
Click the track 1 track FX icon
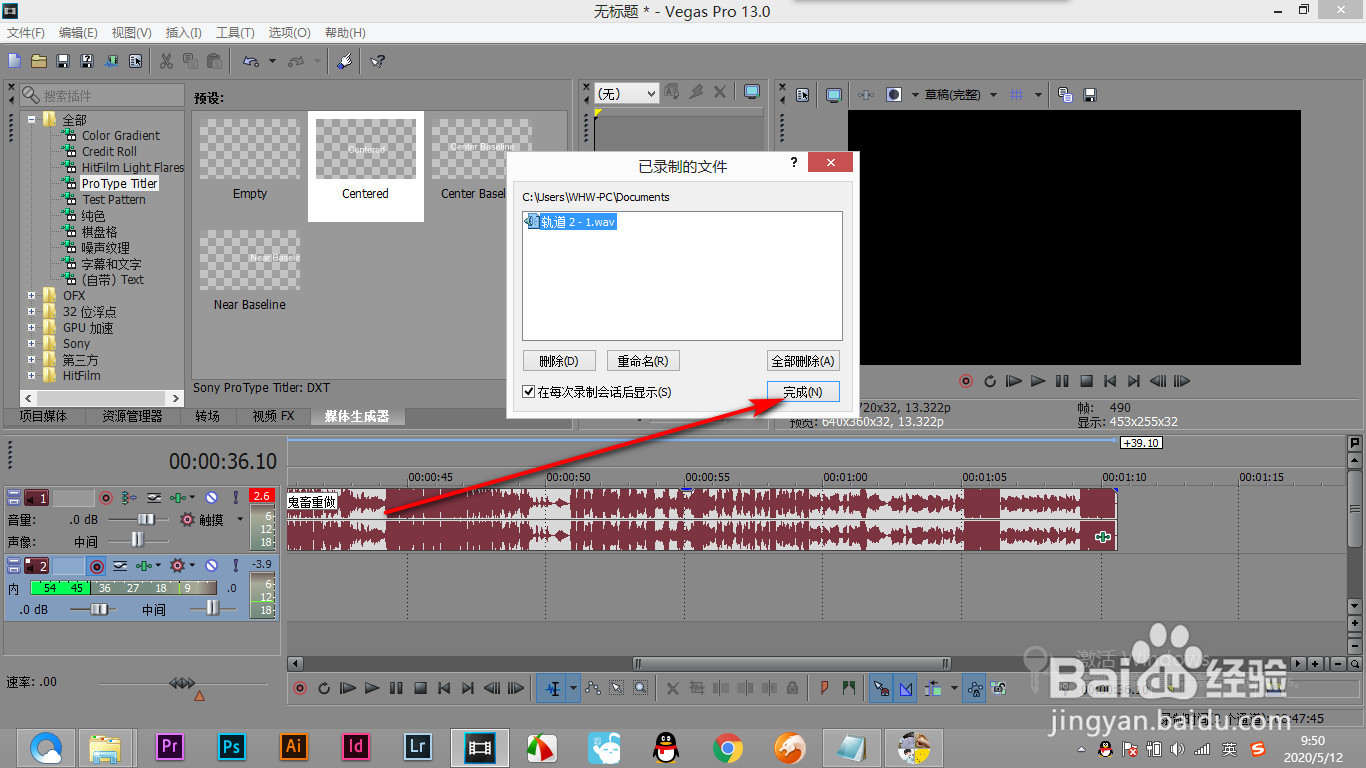[x=180, y=497]
